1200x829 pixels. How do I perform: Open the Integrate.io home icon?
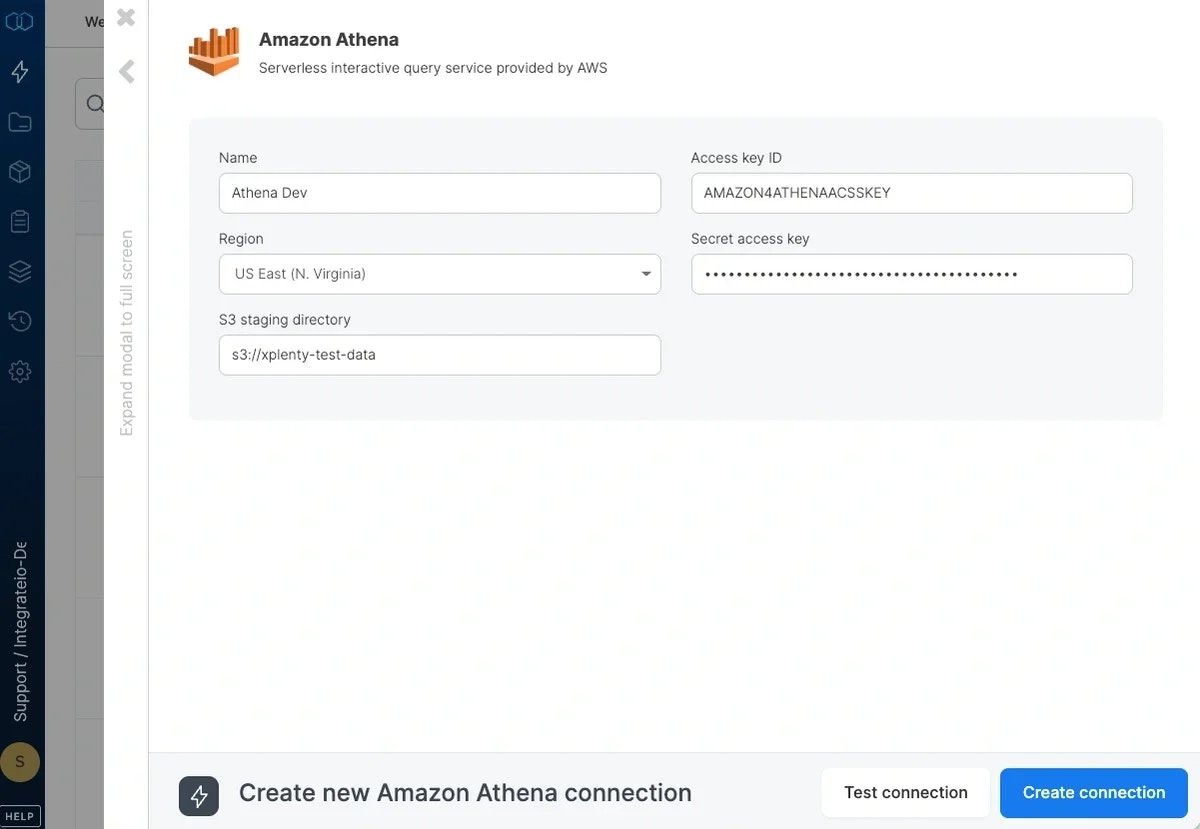(x=20, y=20)
